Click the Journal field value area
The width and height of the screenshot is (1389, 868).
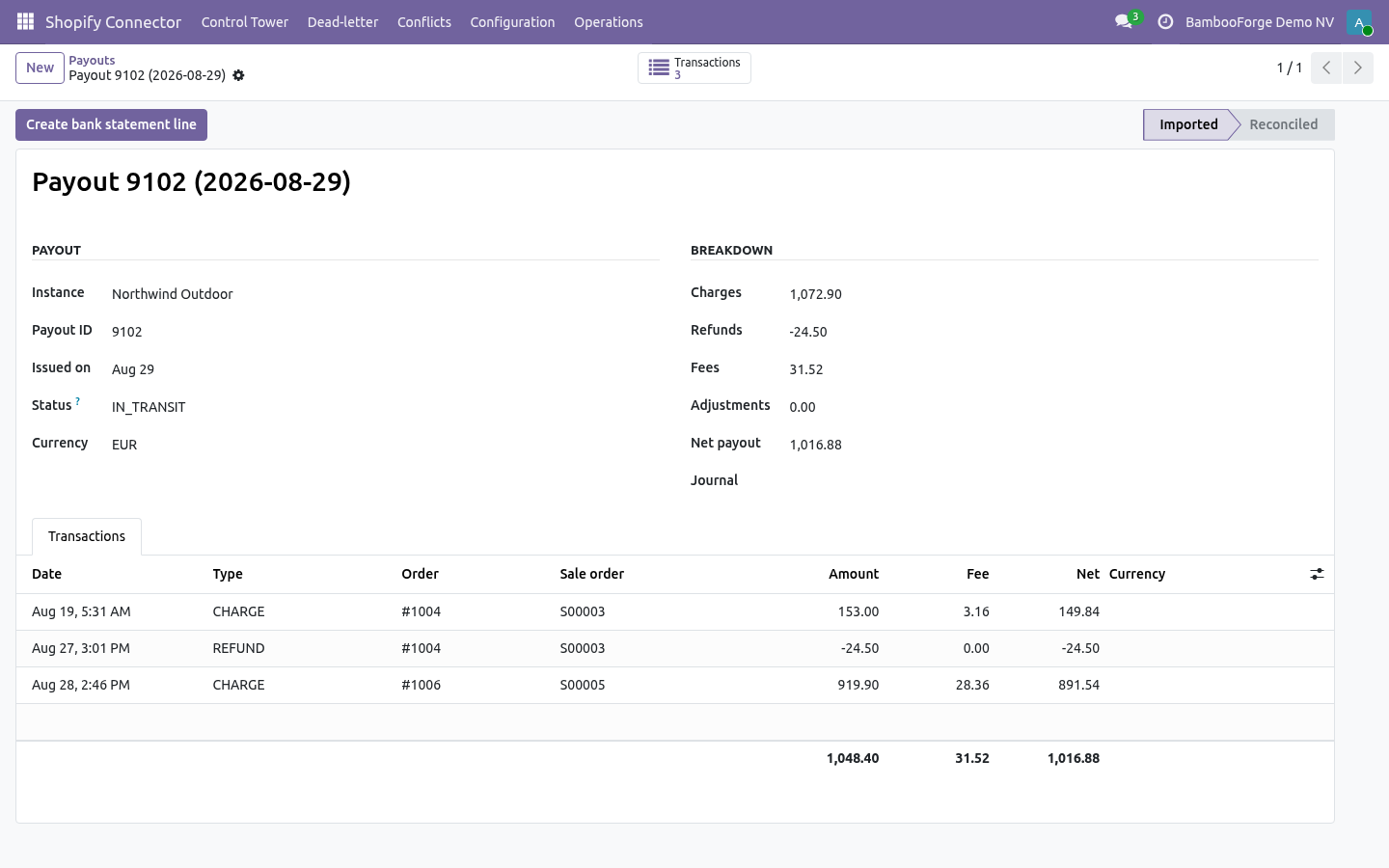[x=1053, y=481]
